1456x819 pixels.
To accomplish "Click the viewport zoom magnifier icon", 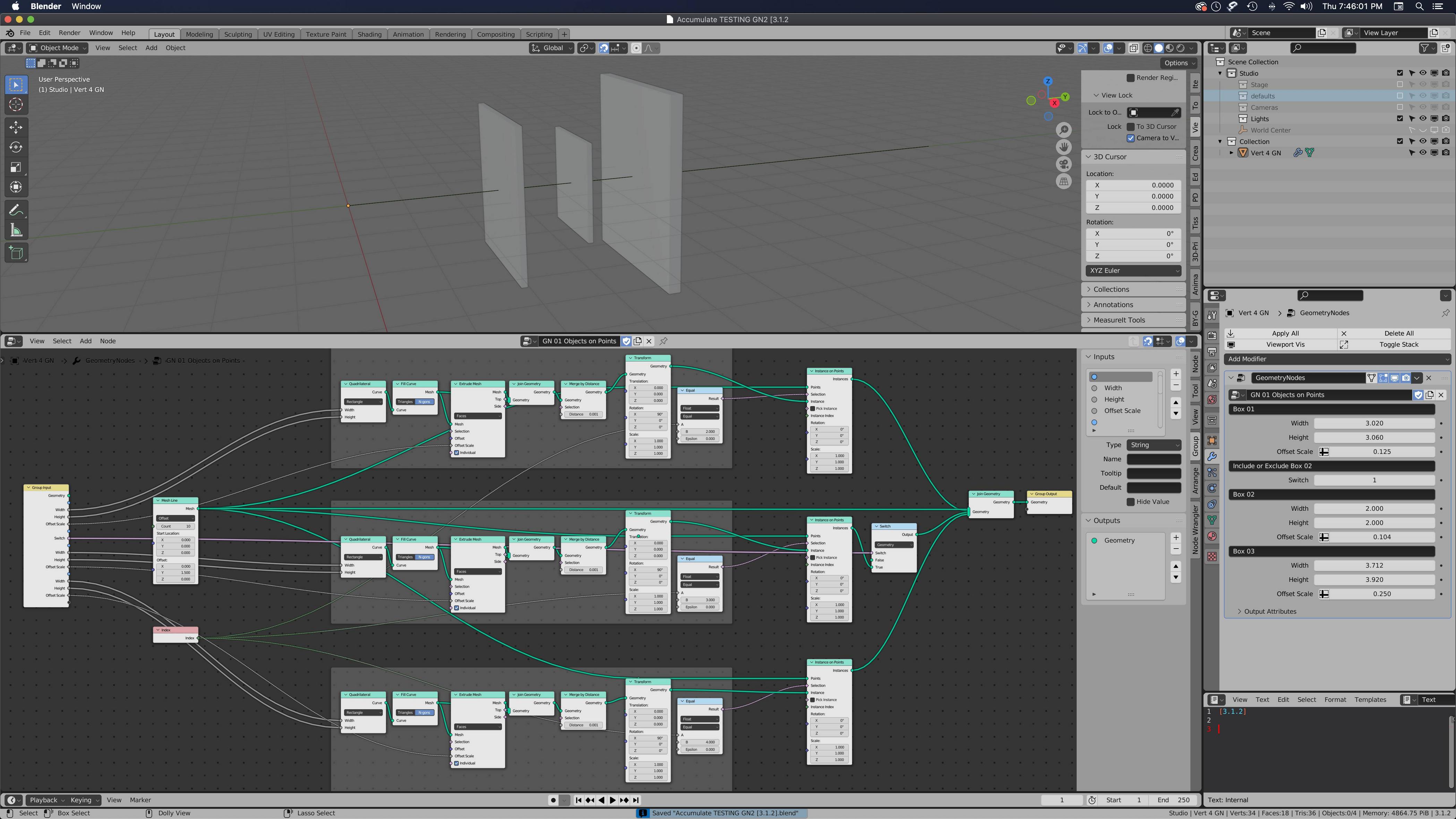I will (x=1064, y=130).
